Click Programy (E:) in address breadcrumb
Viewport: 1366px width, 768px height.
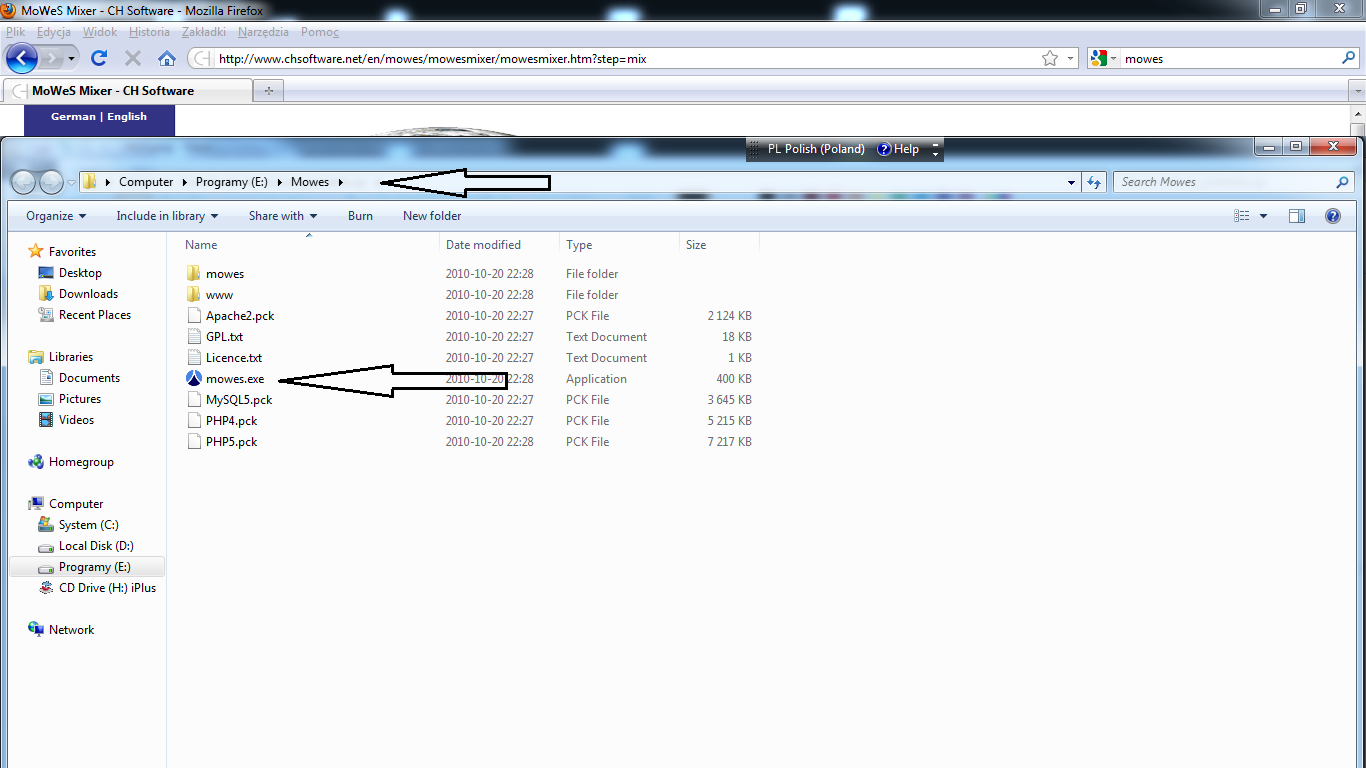pyautogui.click(x=231, y=182)
